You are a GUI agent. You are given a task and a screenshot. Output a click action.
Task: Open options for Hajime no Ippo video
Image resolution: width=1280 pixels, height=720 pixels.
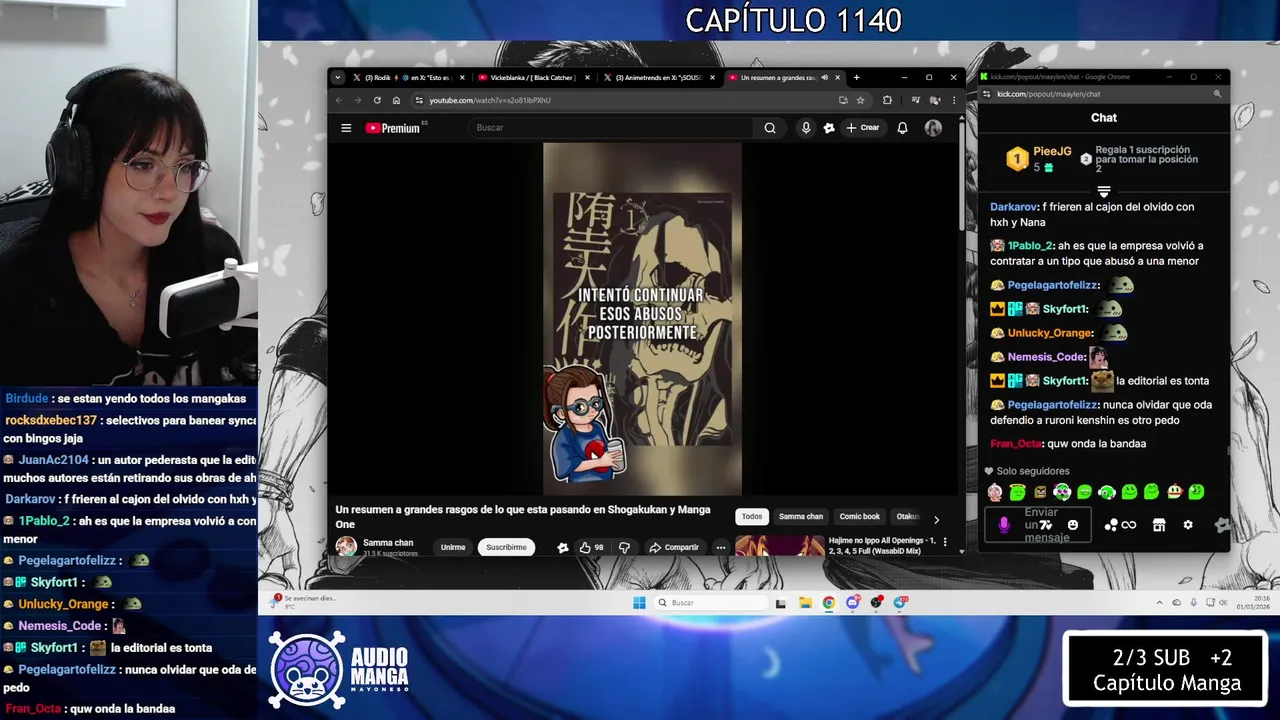[x=945, y=542]
